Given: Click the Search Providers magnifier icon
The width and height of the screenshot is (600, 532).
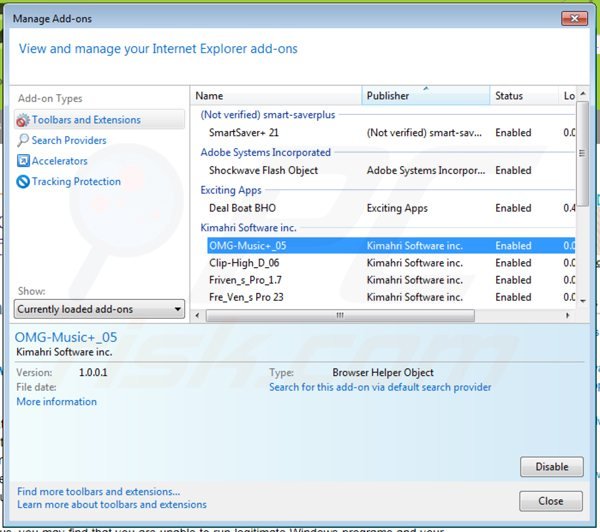Looking at the screenshot, I should coord(23,140).
